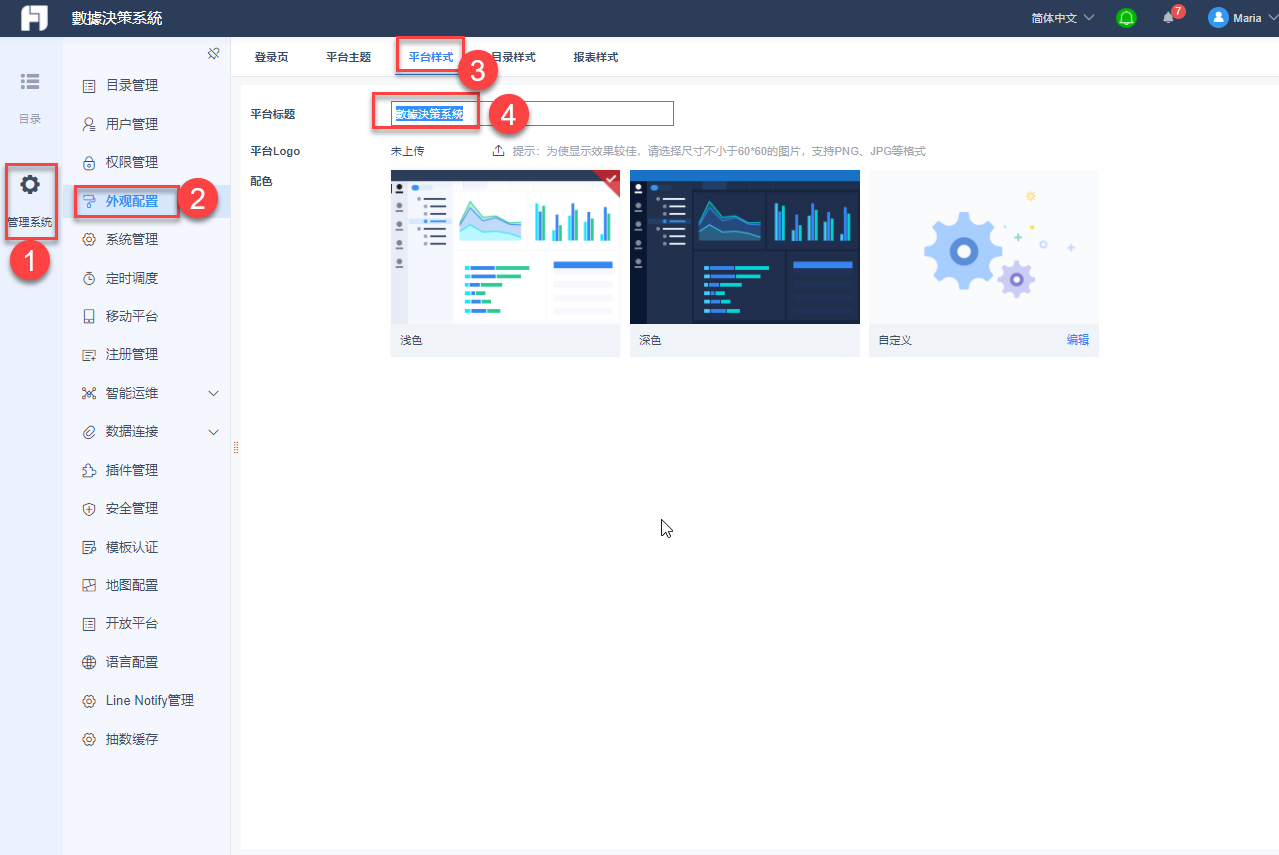The image size is (1279, 855).
Task: Click the 注册管理 icon
Action: coord(88,355)
